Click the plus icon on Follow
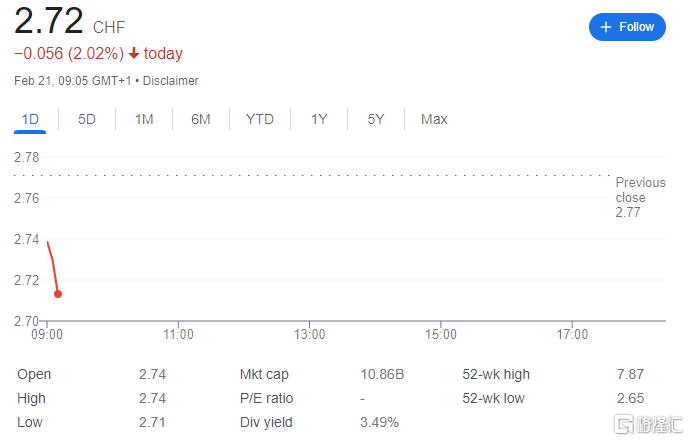This screenshot has width=689, height=441. [606, 27]
